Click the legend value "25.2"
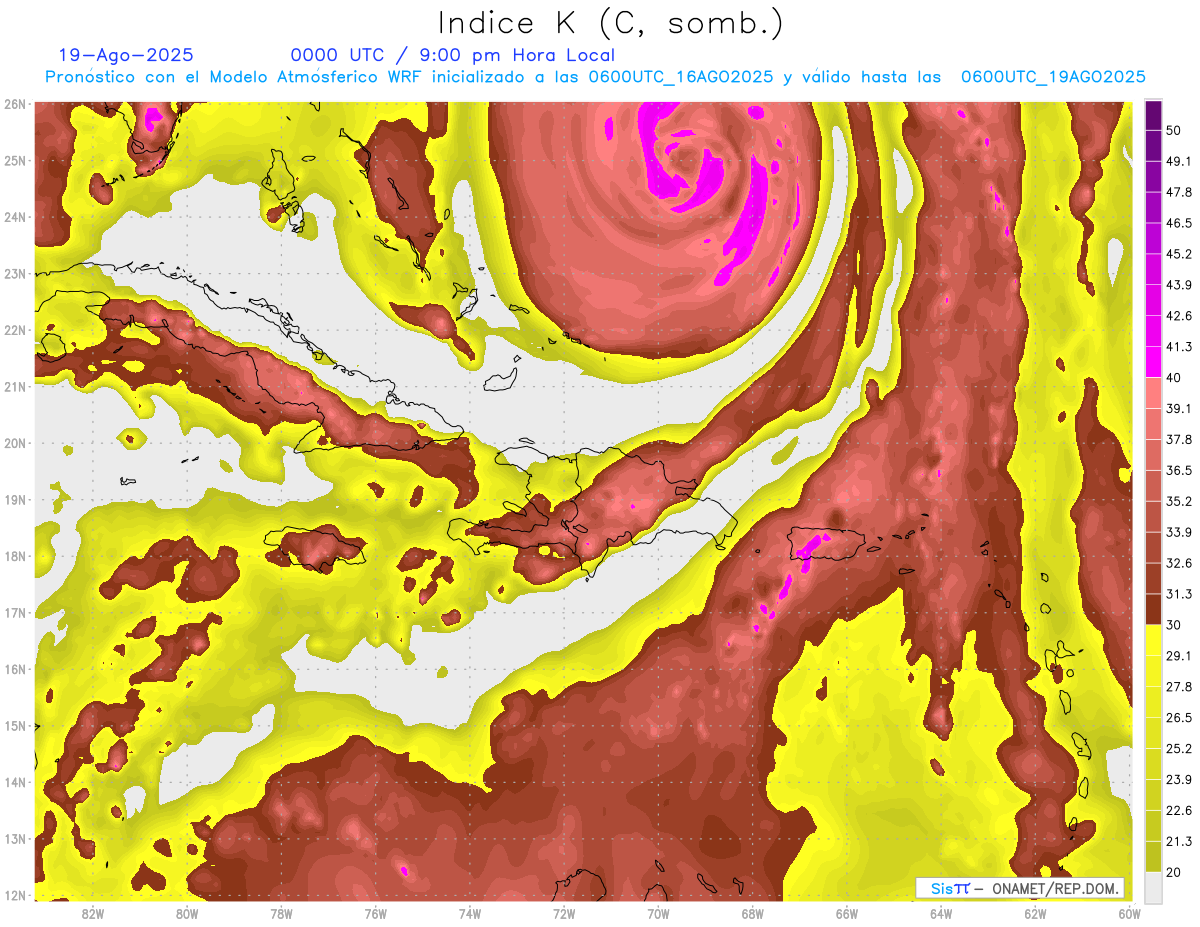This screenshot has width=1200, height=927. (1179, 748)
